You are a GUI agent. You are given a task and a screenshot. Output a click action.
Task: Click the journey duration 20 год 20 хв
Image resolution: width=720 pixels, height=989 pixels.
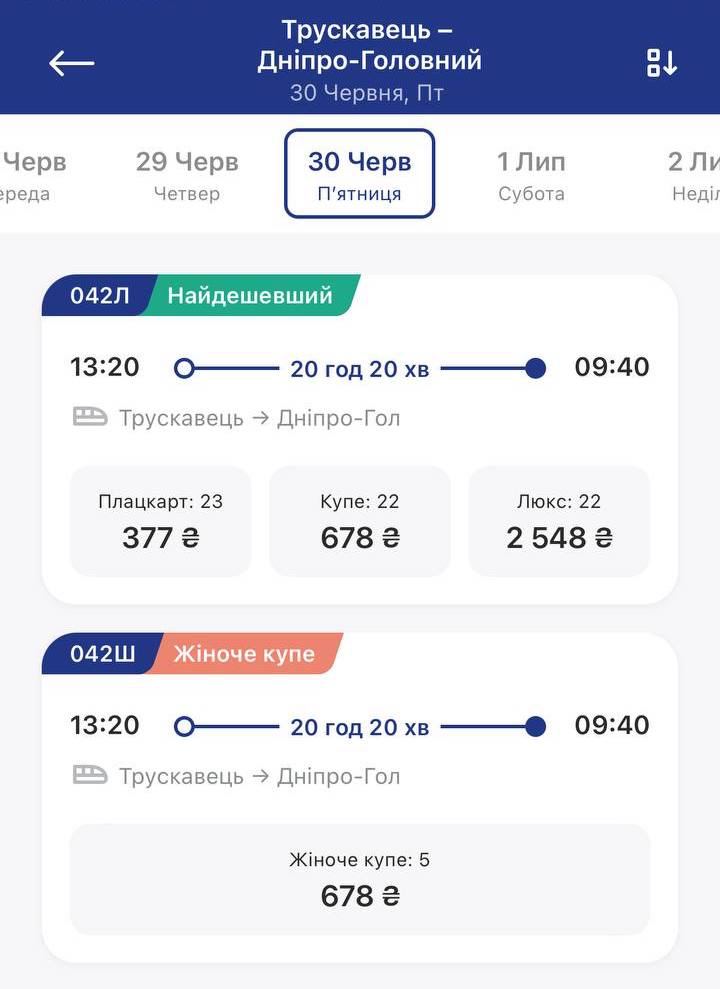coord(360,368)
